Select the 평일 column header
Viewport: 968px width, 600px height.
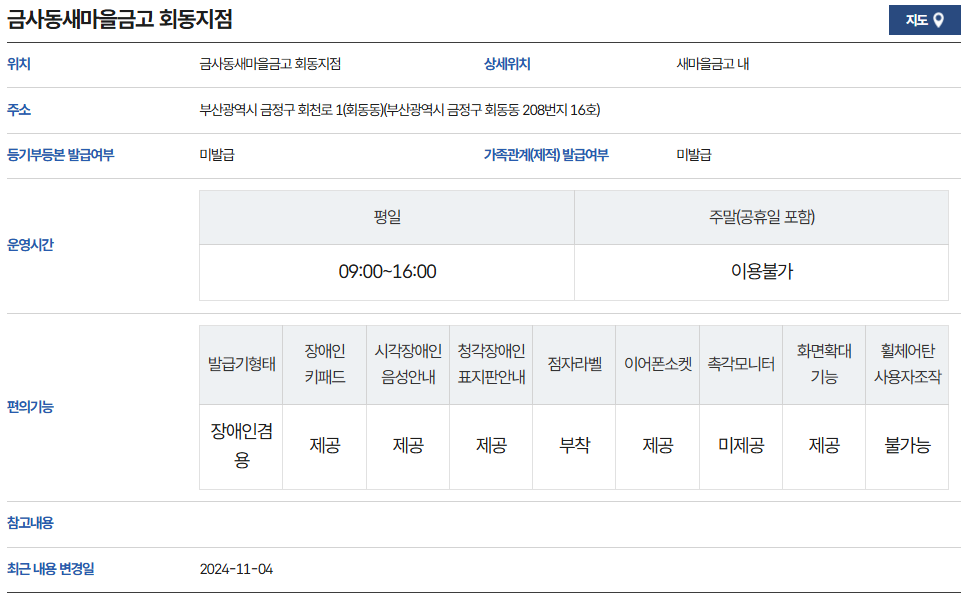coord(386,218)
